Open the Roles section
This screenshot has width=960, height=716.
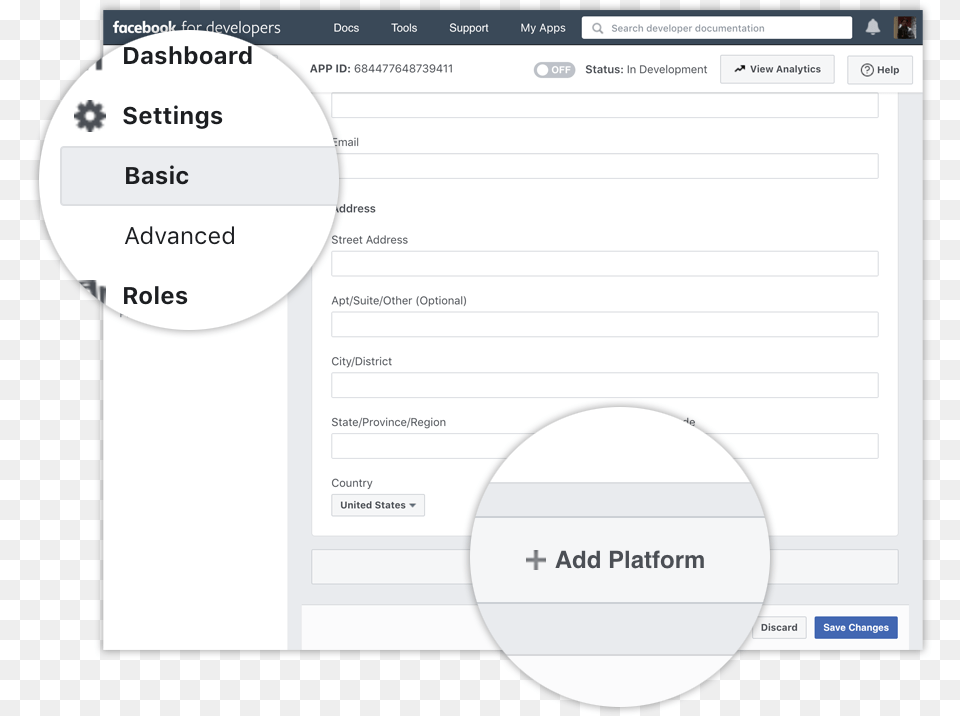[155, 295]
